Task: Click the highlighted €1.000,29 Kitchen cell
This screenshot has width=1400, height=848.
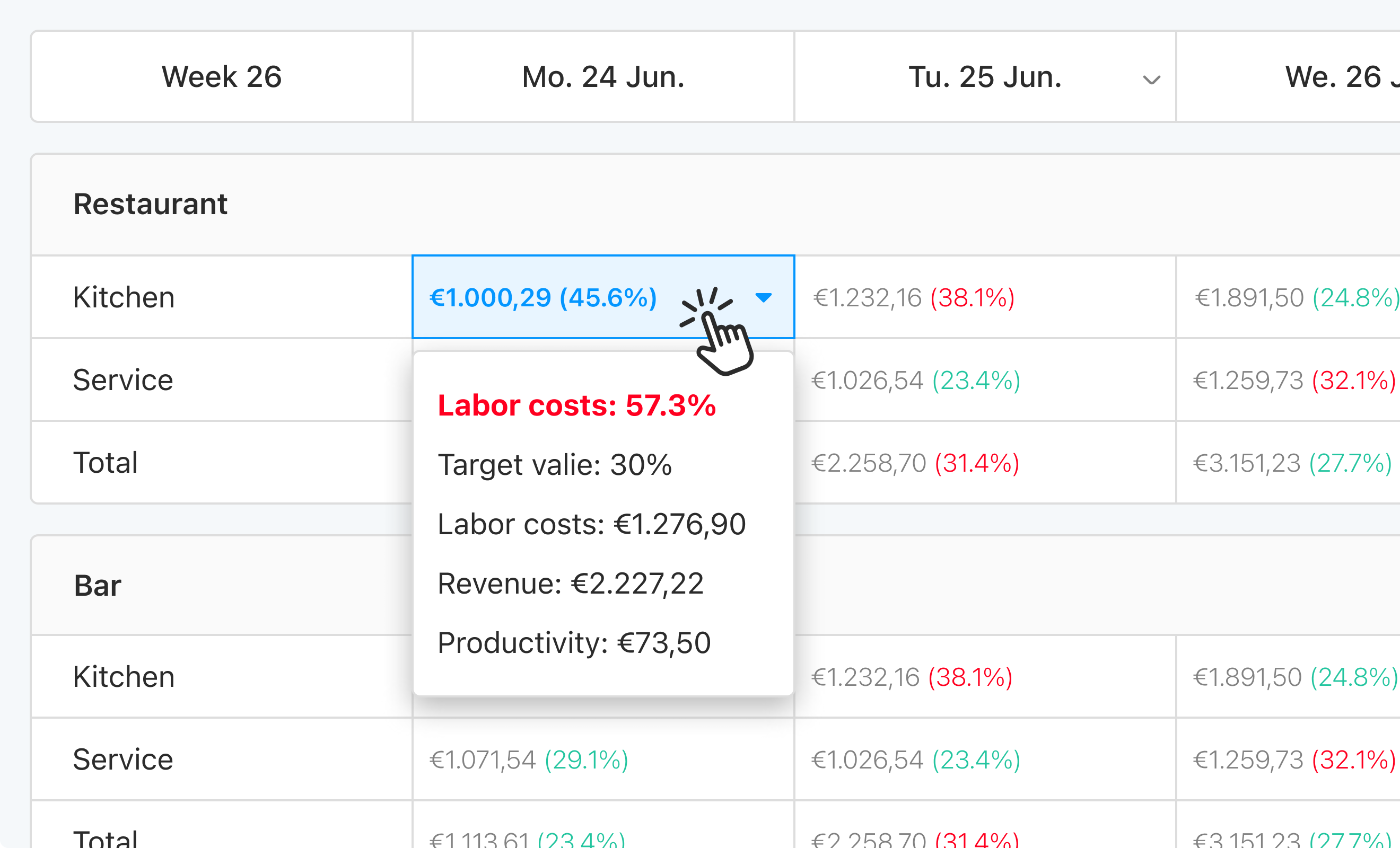Action: tap(542, 297)
